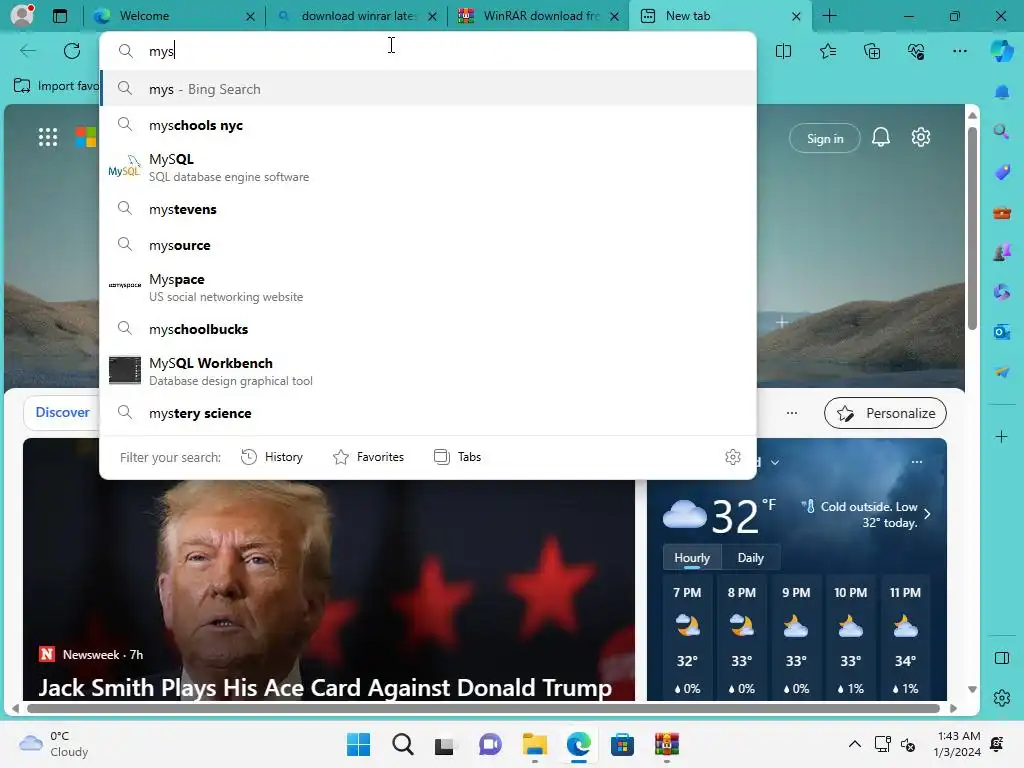The image size is (1024, 768).
Task: Choose the mysource suggestion
Action: point(428,245)
